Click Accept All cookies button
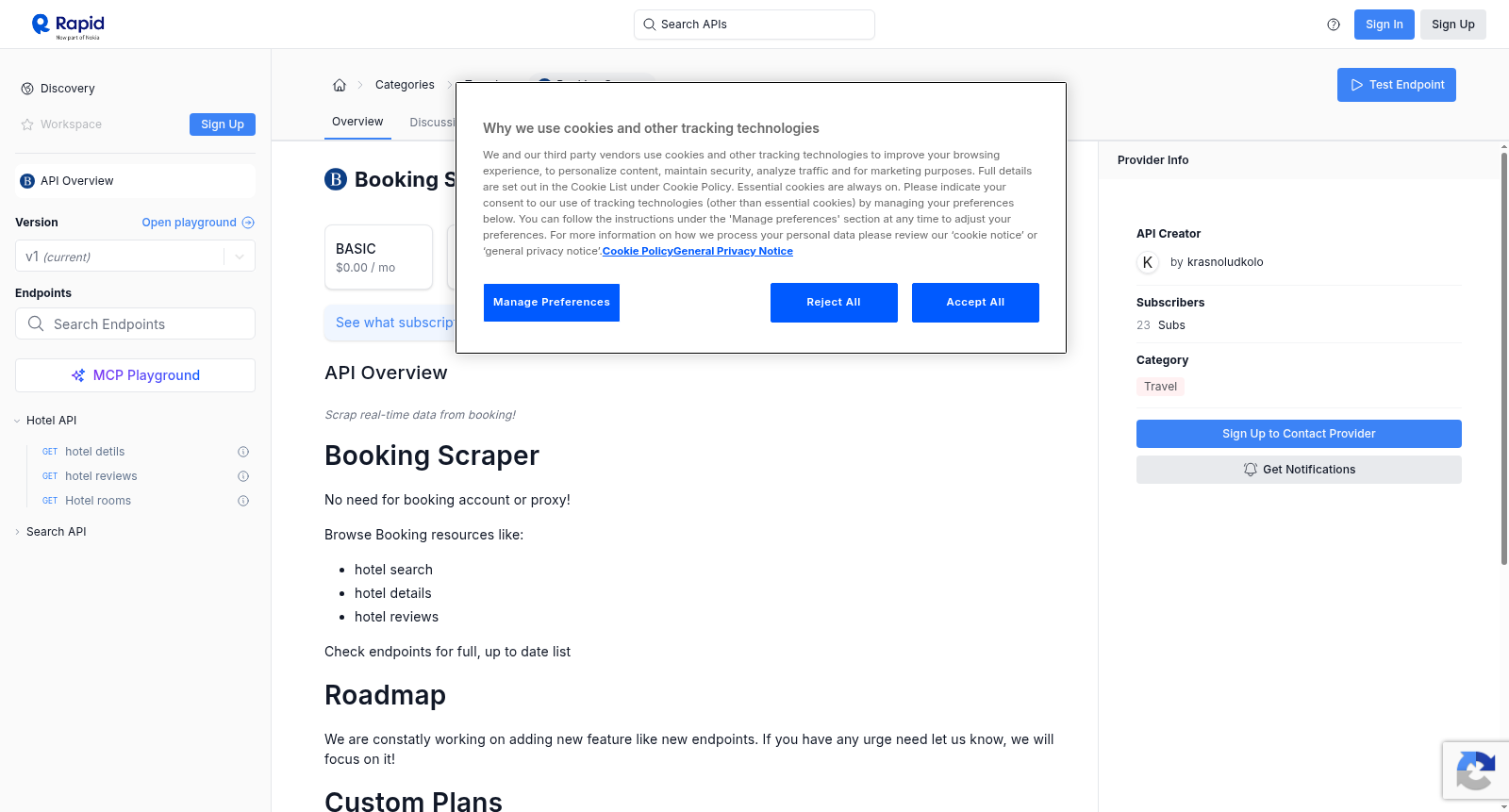Image resolution: width=1509 pixels, height=812 pixels. pos(975,303)
